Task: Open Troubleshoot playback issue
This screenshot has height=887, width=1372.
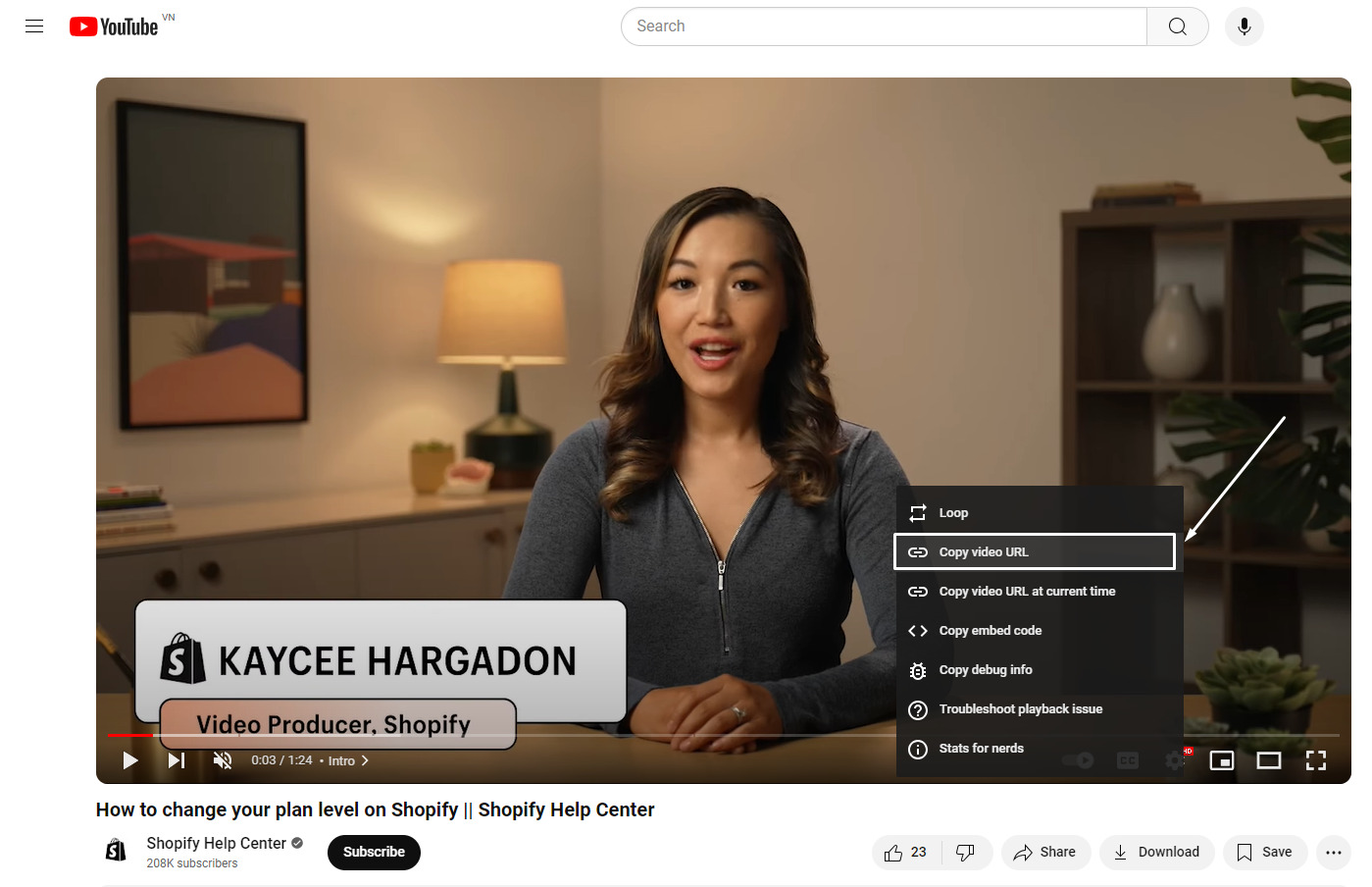Action: click(1040, 709)
